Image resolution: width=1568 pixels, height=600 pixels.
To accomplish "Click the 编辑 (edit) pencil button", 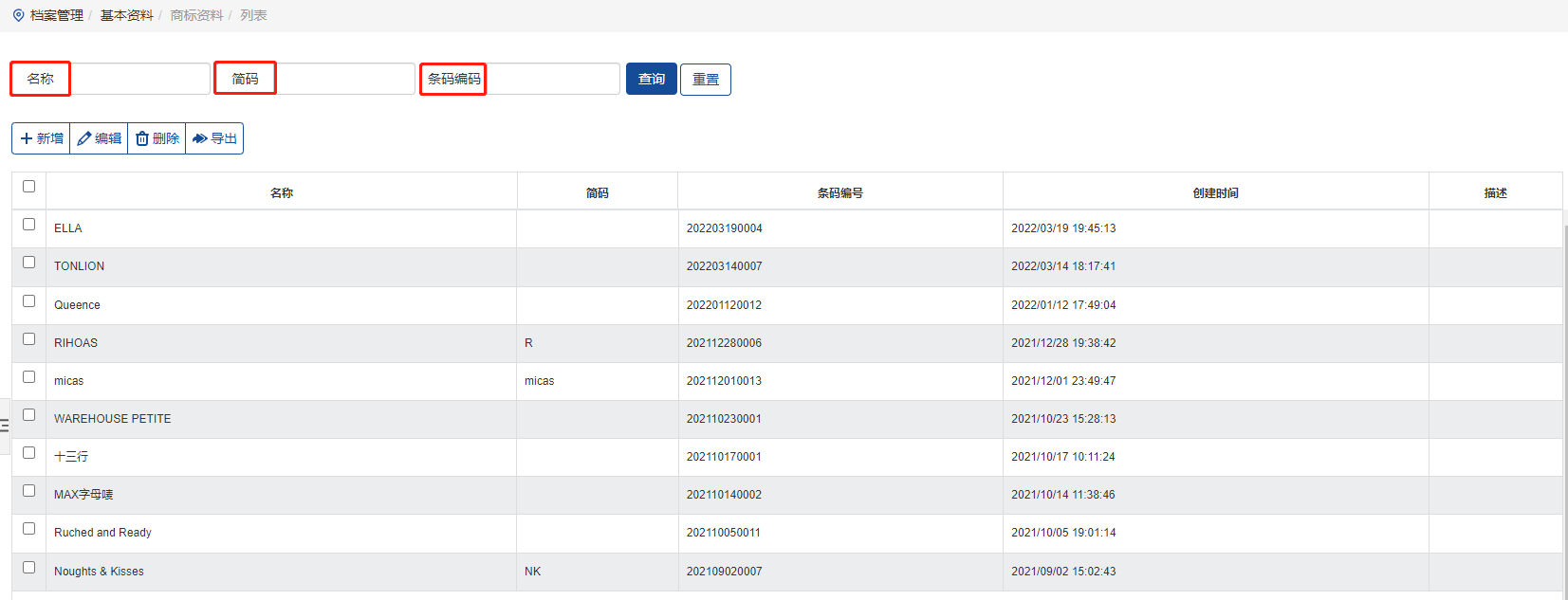I will pos(99,138).
